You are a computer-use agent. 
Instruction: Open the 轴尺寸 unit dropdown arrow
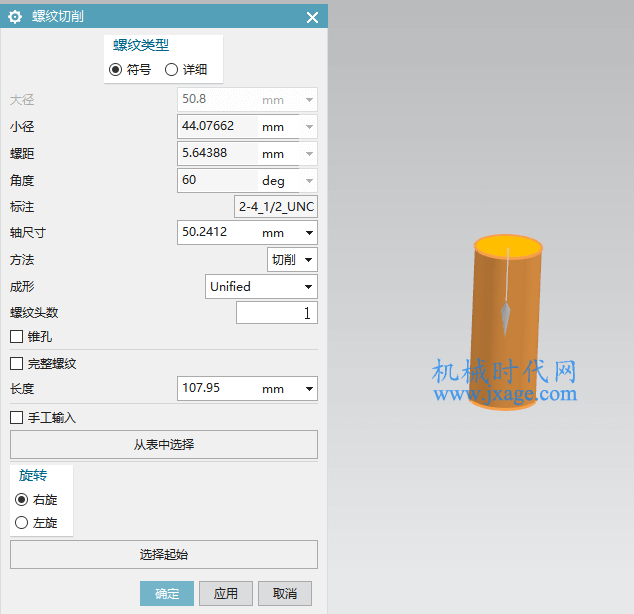pos(309,233)
